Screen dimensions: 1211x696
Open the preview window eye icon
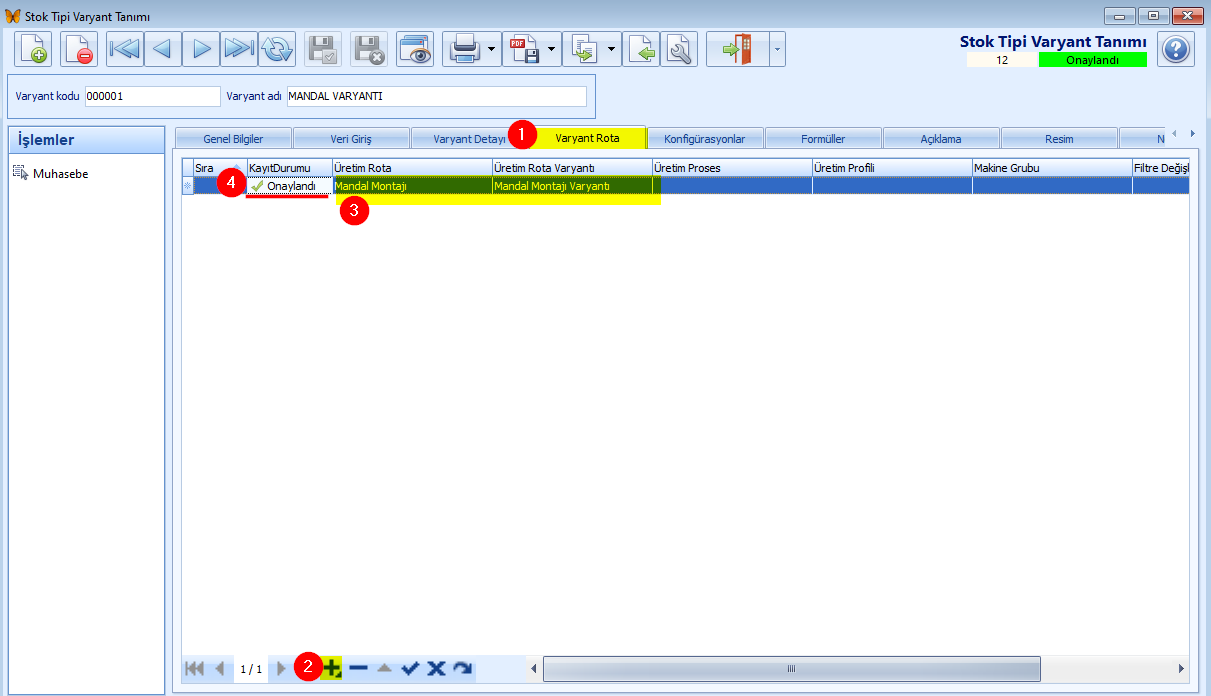[415, 49]
